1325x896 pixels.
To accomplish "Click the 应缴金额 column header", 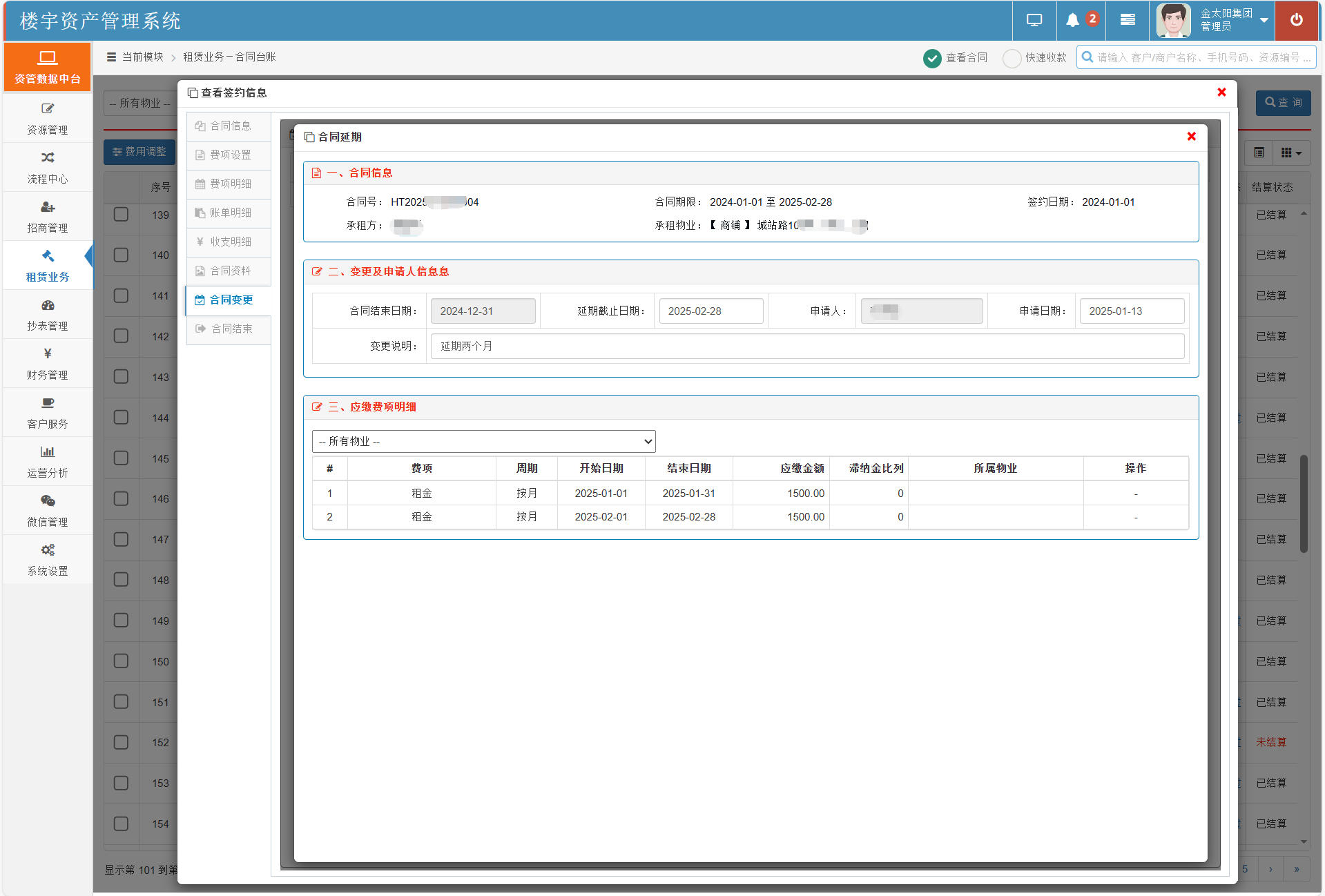I will (781, 468).
